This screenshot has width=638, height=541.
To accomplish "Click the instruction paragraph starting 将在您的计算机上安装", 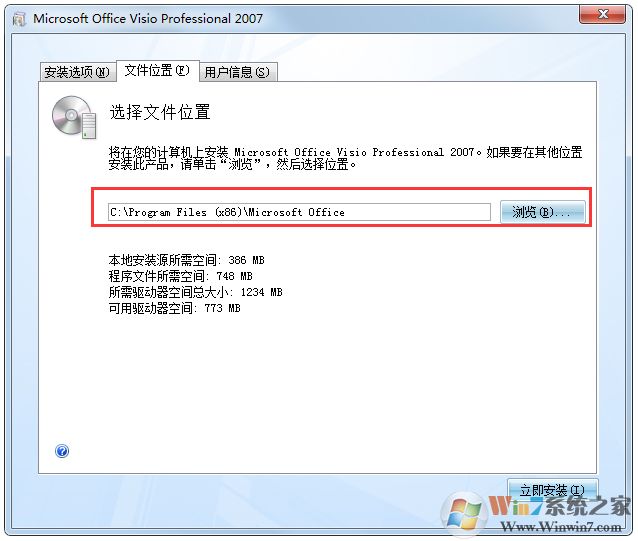I will tap(345, 158).
